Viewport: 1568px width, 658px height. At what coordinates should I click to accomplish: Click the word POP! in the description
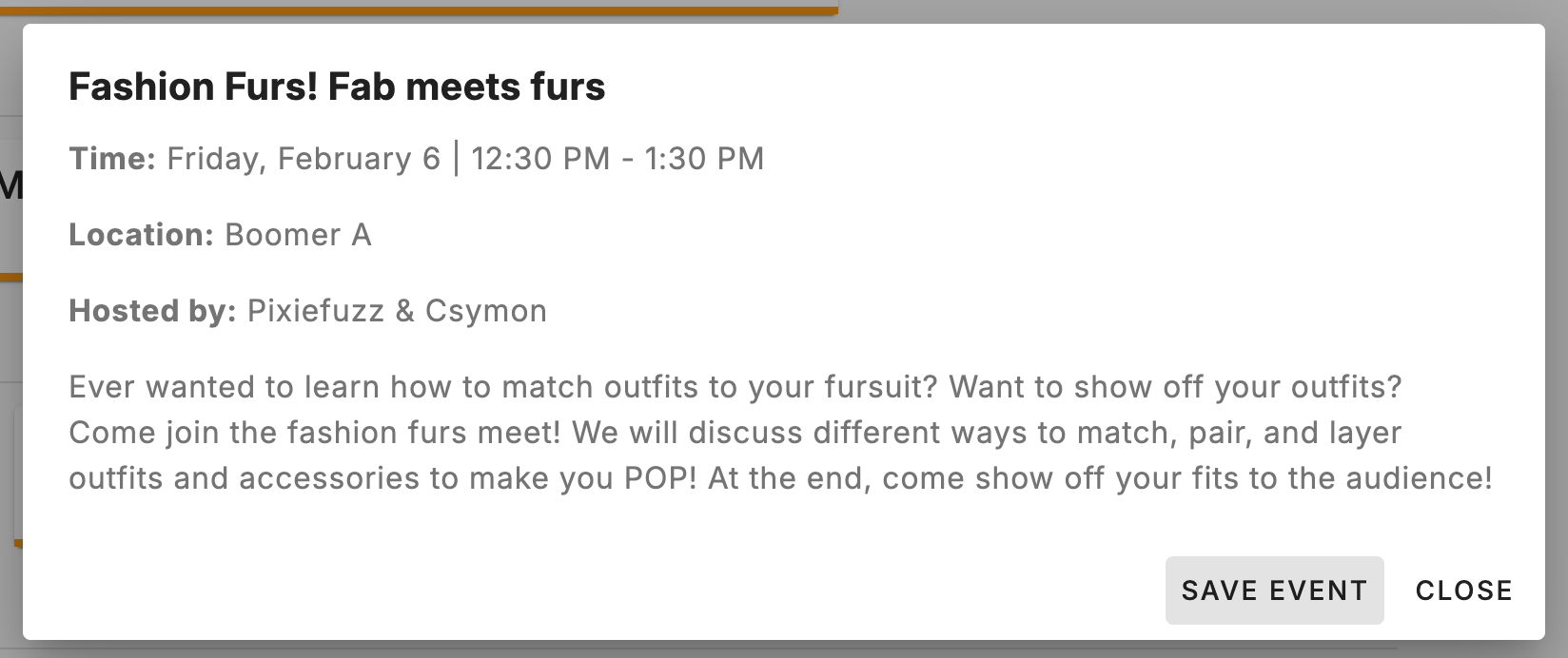(660, 478)
